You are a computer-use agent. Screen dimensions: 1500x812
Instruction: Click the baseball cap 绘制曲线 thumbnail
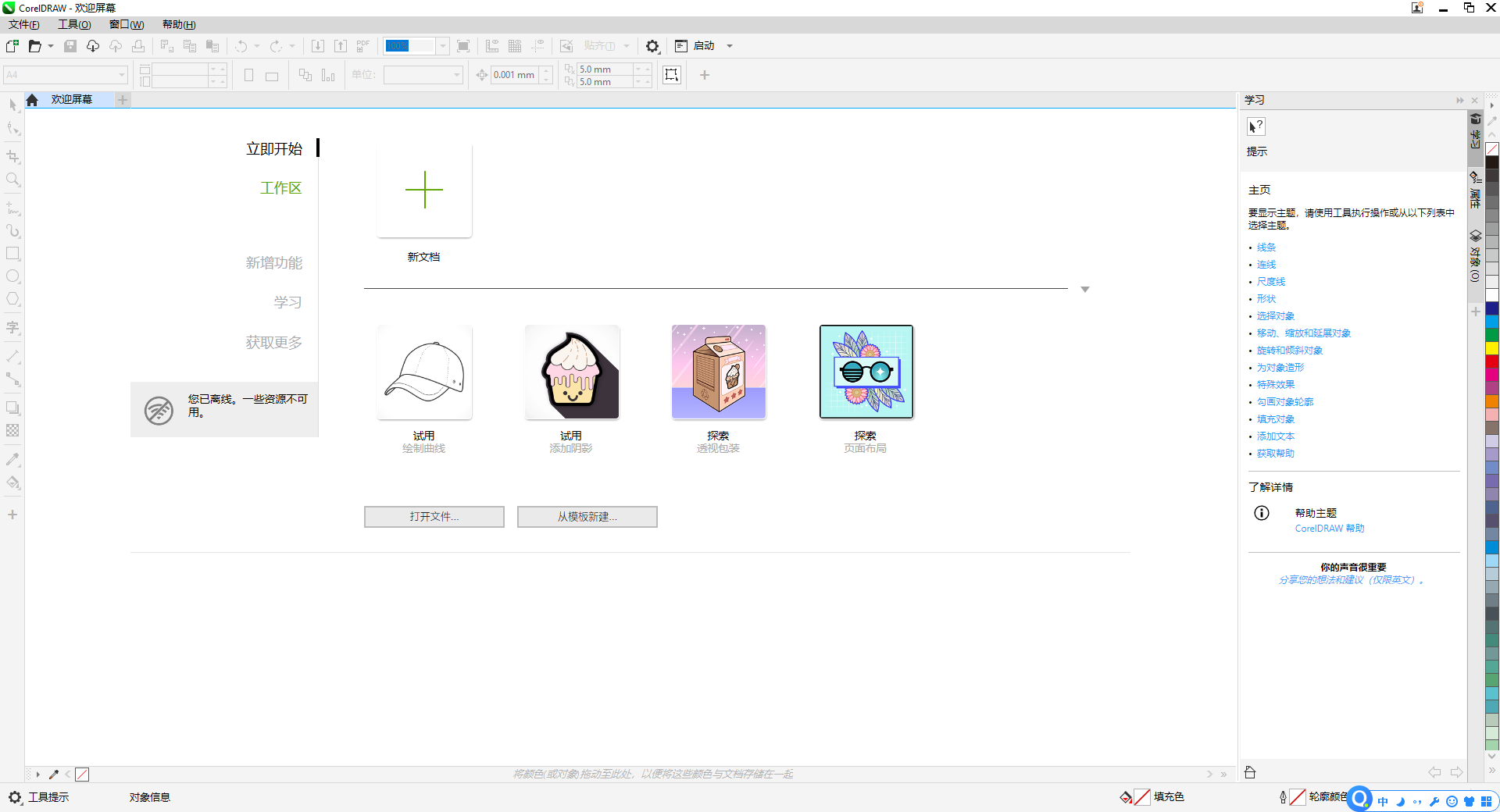424,372
